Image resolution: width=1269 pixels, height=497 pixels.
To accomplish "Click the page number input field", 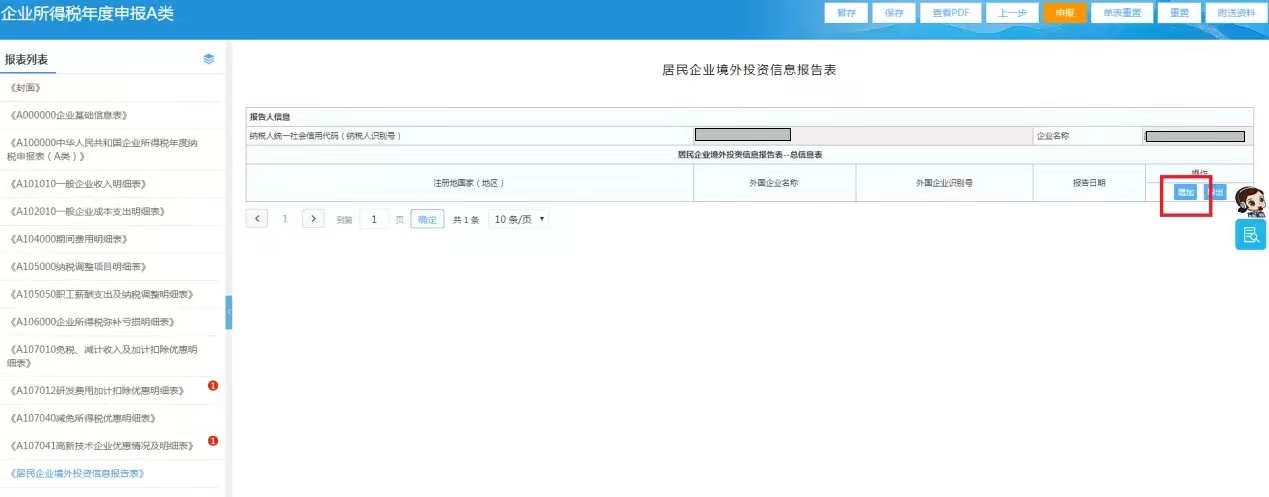I will coord(374,219).
